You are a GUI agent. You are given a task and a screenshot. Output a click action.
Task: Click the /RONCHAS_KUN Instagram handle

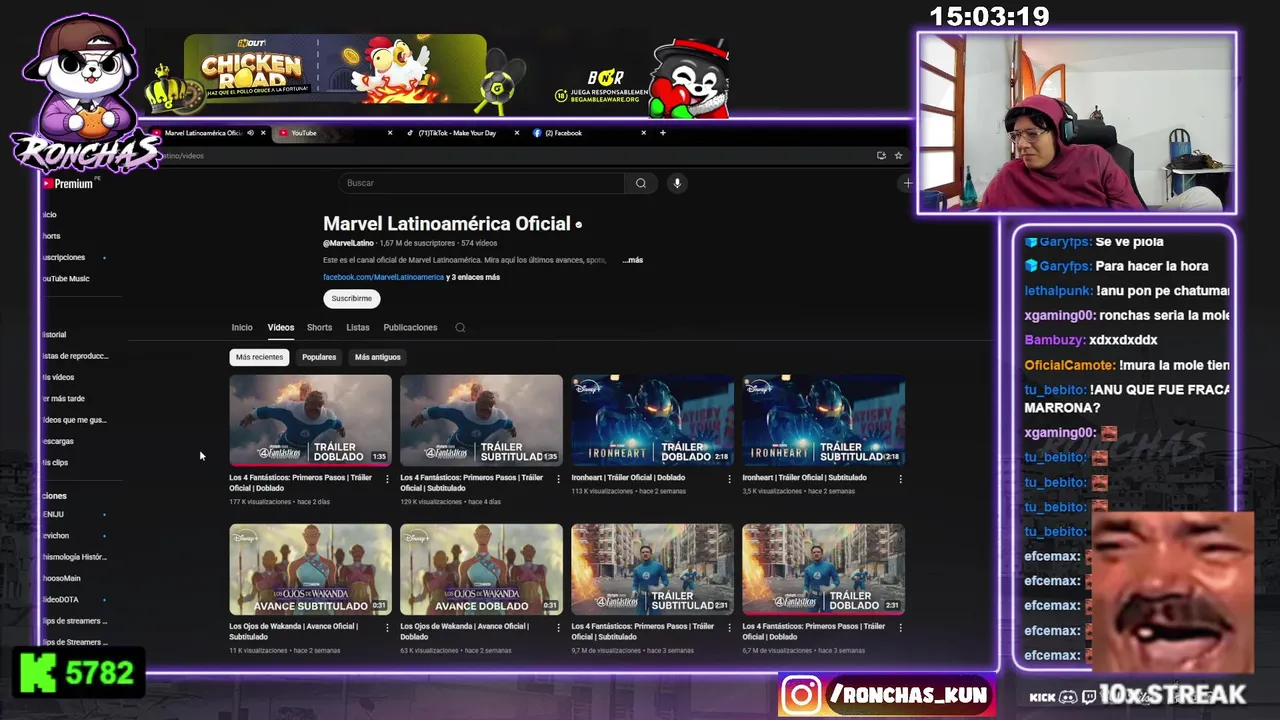(x=908, y=695)
